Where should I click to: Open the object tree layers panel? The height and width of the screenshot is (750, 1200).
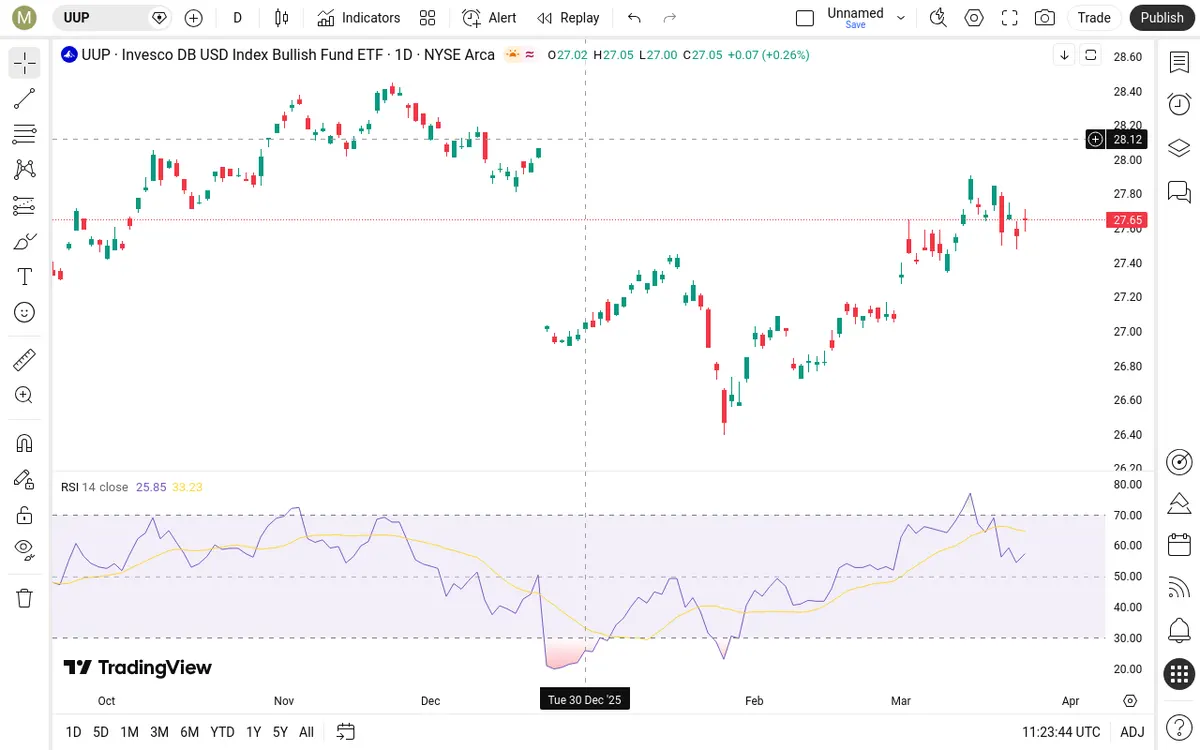pyautogui.click(x=1179, y=148)
